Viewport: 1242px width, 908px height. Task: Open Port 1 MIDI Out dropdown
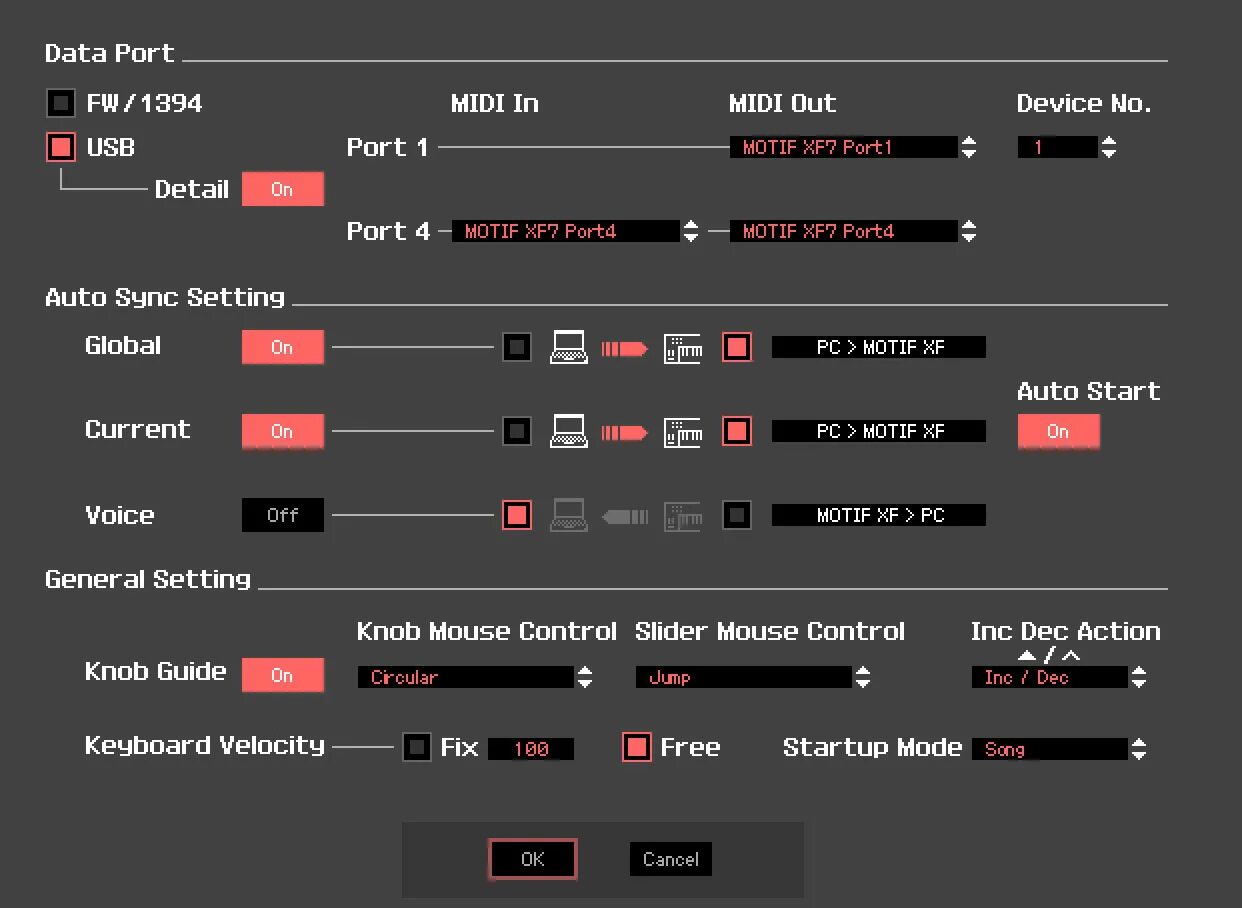click(844, 147)
